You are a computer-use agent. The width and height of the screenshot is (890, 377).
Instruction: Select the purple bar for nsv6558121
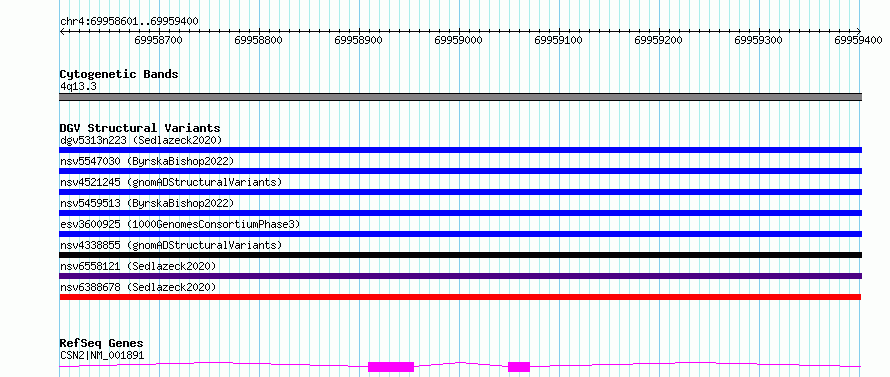click(461, 276)
